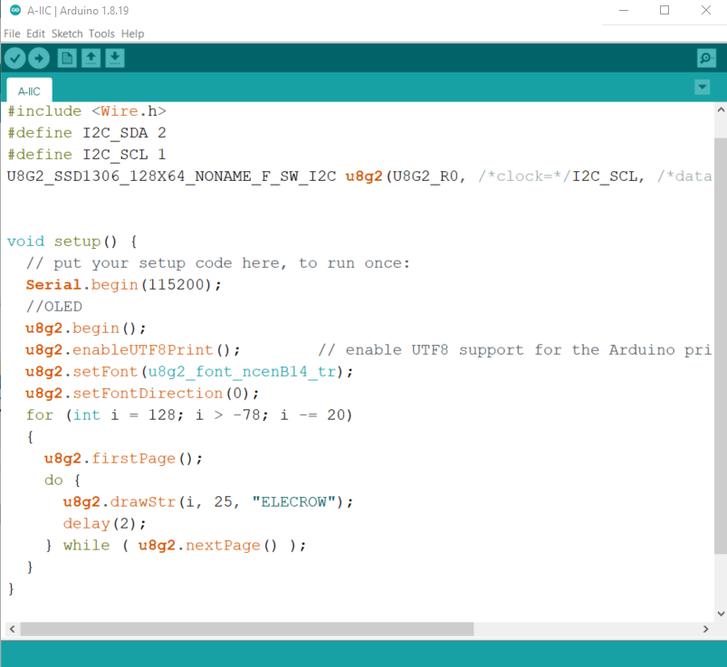This screenshot has width=727, height=667.
Task: Click the "ELECROW" string literal
Action: click(293, 502)
